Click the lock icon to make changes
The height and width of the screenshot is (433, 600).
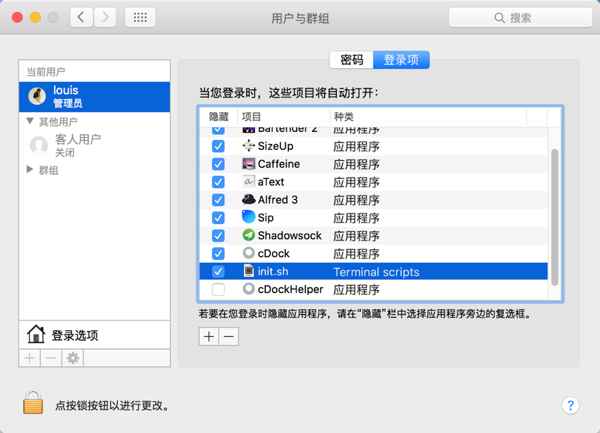[x=33, y=404]
